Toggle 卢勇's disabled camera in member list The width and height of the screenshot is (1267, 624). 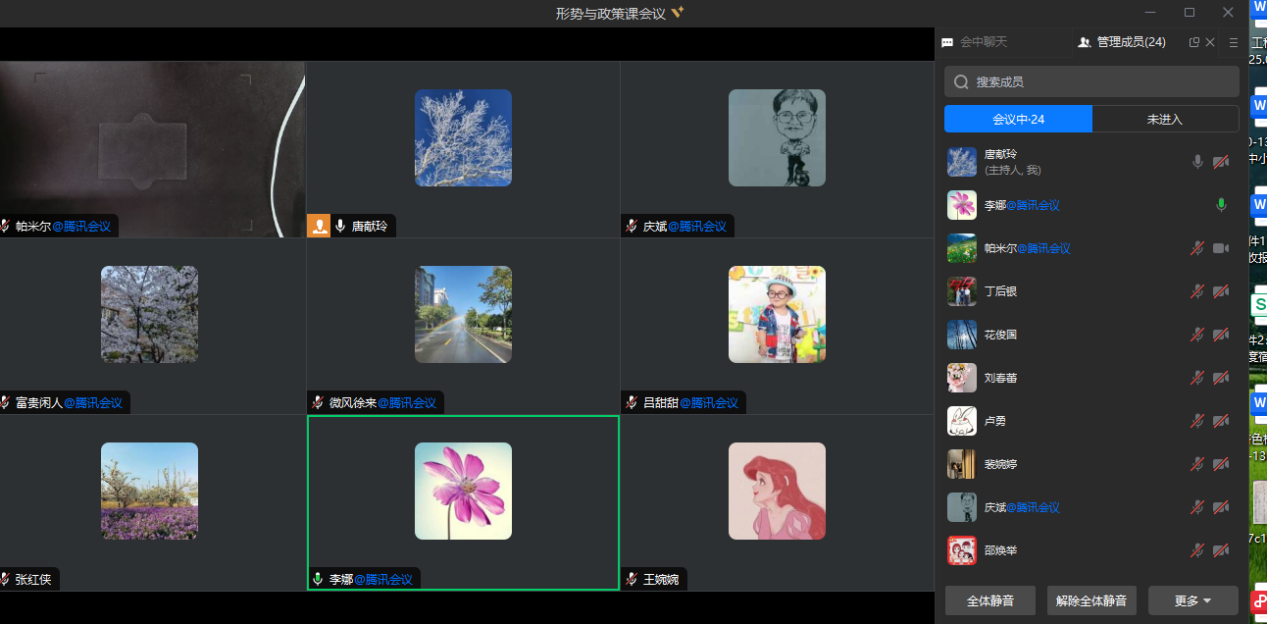click(1221, 421)
